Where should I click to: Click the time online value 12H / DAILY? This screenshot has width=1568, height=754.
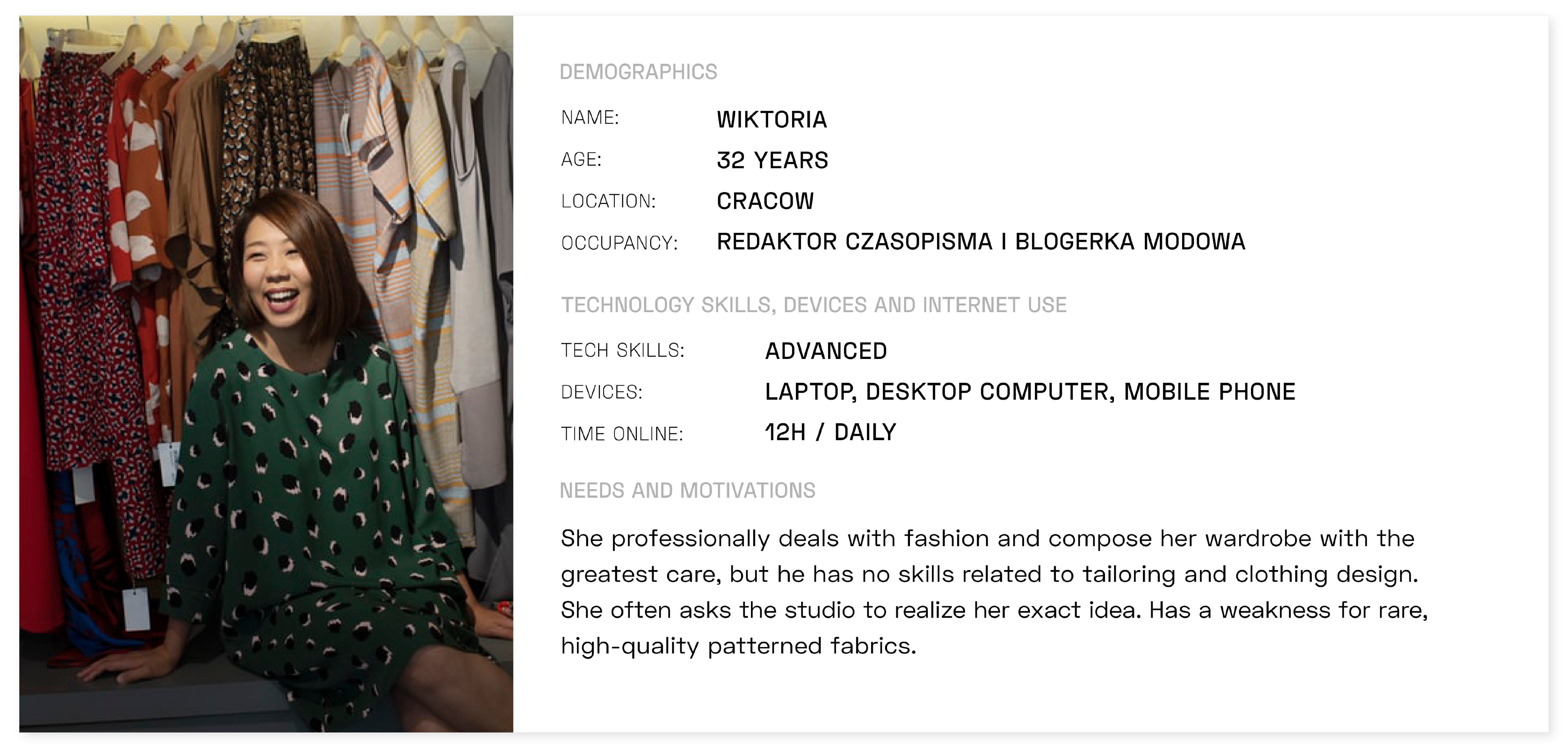click(830, 433)
